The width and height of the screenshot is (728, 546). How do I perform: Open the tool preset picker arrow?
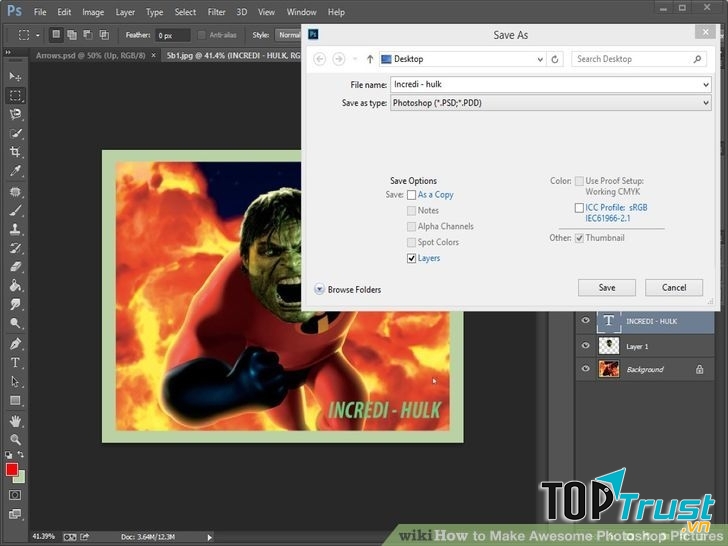pos(38,35)
